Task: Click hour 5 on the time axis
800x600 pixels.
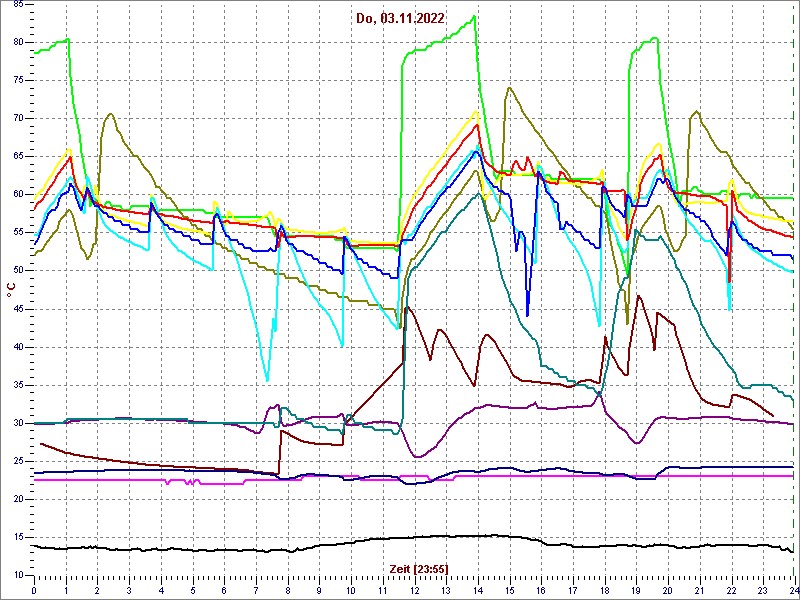Action: click(x=192, y=590)
